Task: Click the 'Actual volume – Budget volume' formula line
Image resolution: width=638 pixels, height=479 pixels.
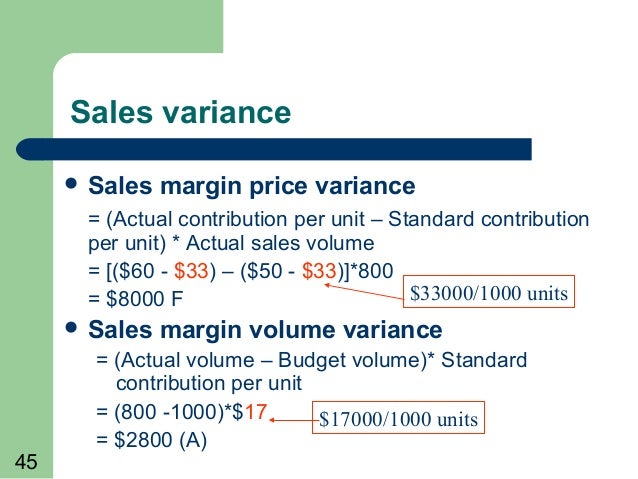Action: coord(312,360)
